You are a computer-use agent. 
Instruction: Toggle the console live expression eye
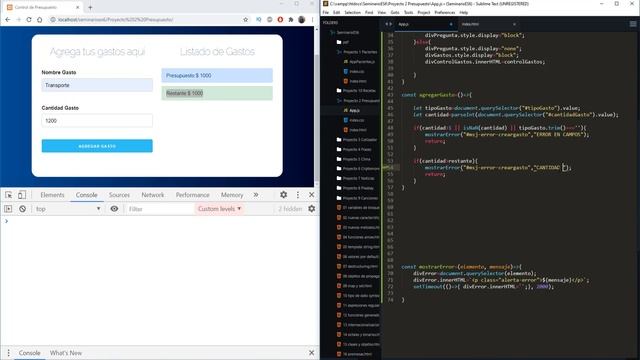114,209
